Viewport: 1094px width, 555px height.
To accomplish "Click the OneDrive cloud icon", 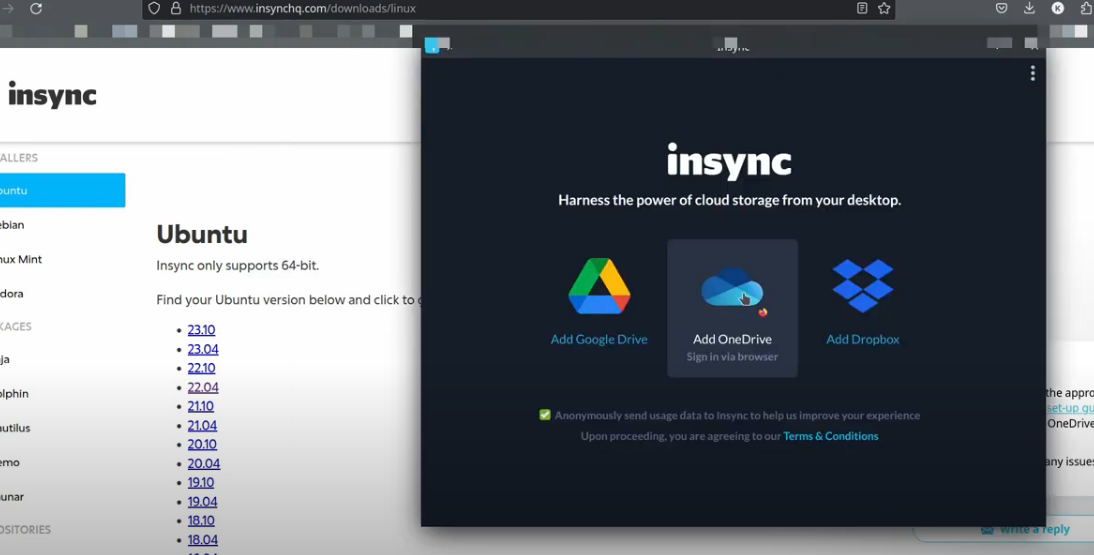I will click(x=732, y=288).
